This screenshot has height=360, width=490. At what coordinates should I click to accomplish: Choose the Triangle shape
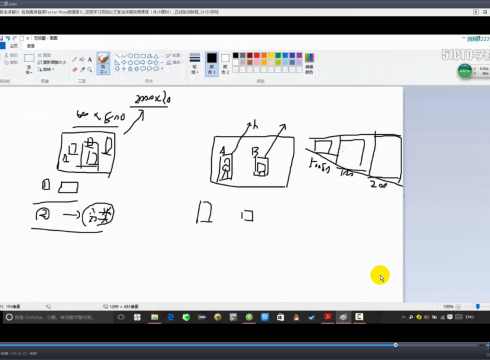pyautogui.click(x=156, y=56)
